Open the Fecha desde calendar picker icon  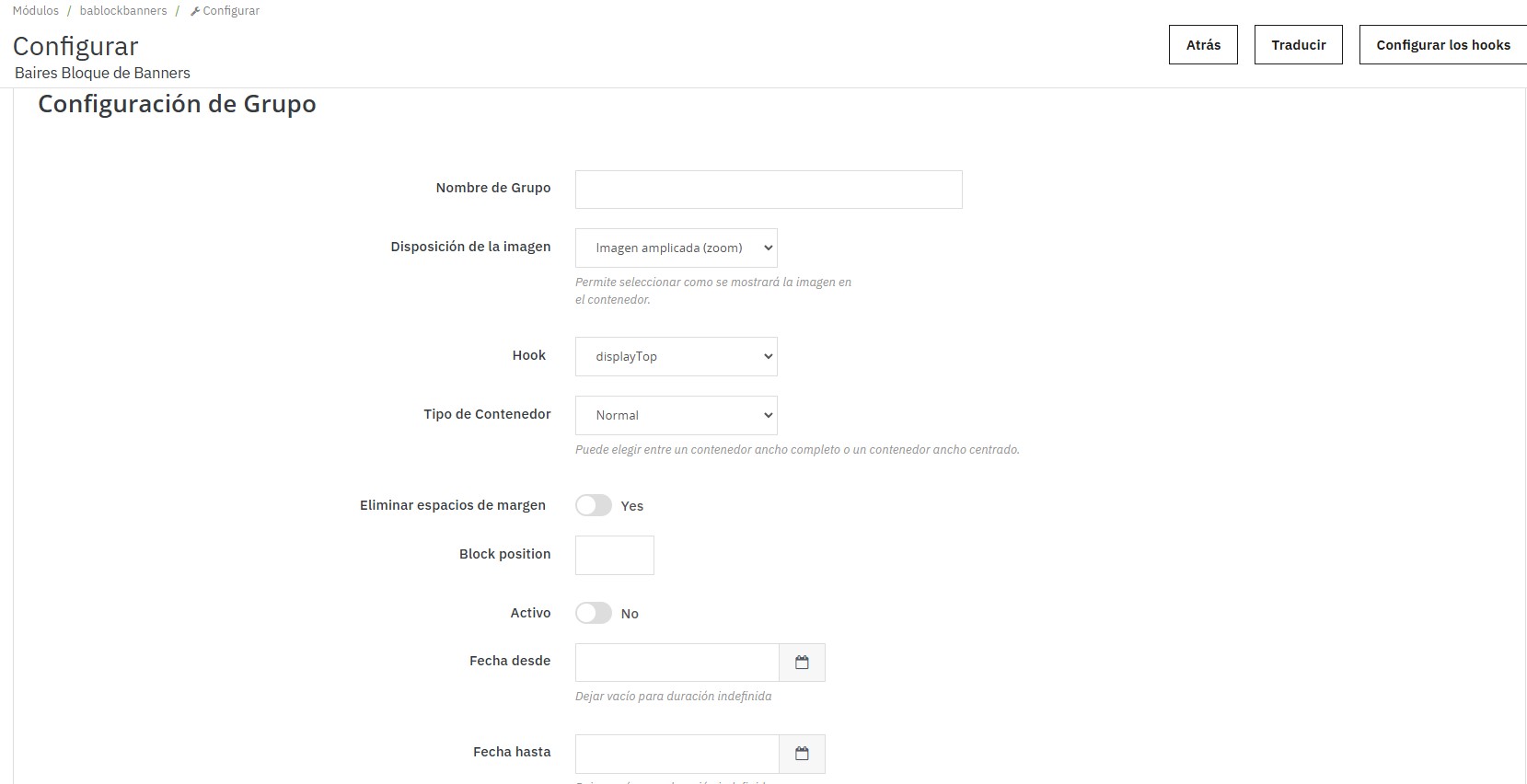[x=802, y=663]
